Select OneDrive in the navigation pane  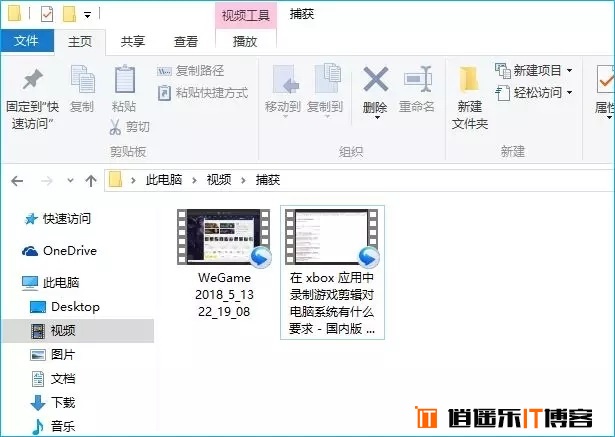[x=60, y=251]
